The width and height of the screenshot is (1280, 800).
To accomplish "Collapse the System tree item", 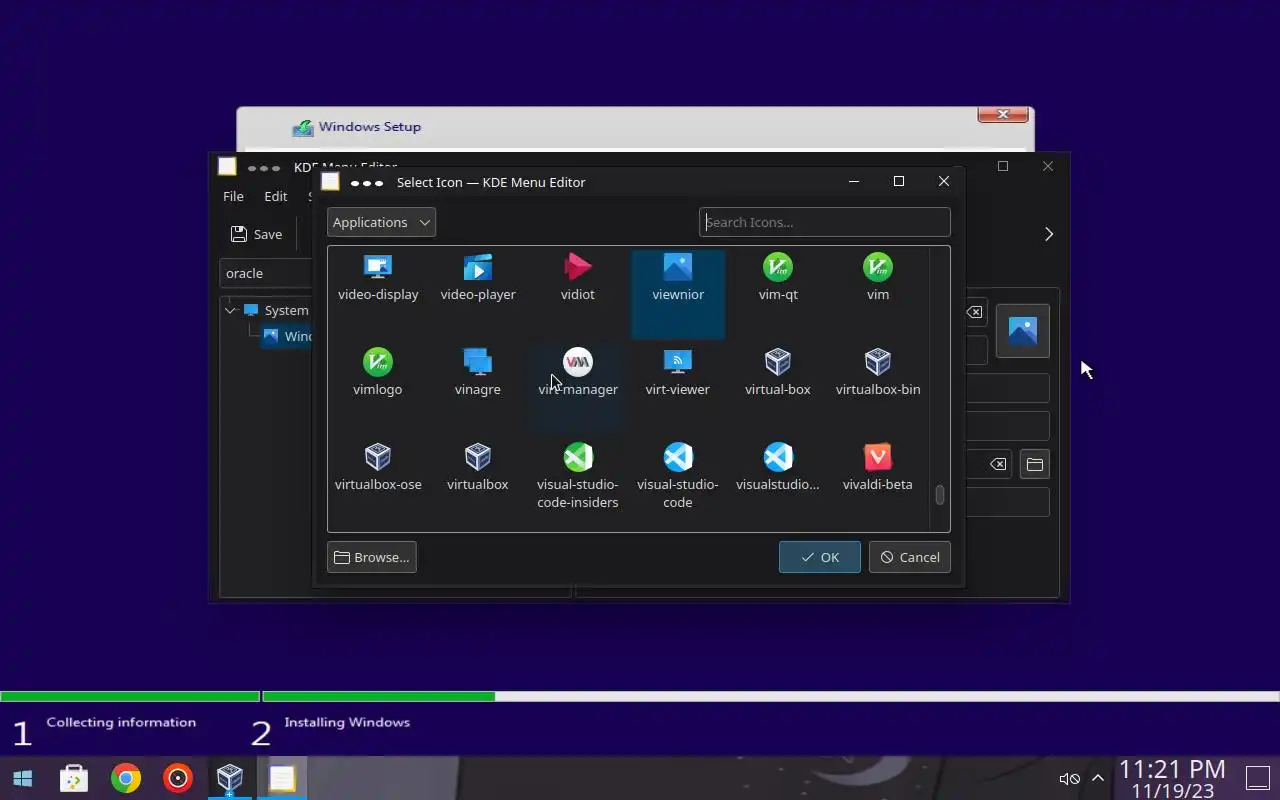I will point(230,310).
